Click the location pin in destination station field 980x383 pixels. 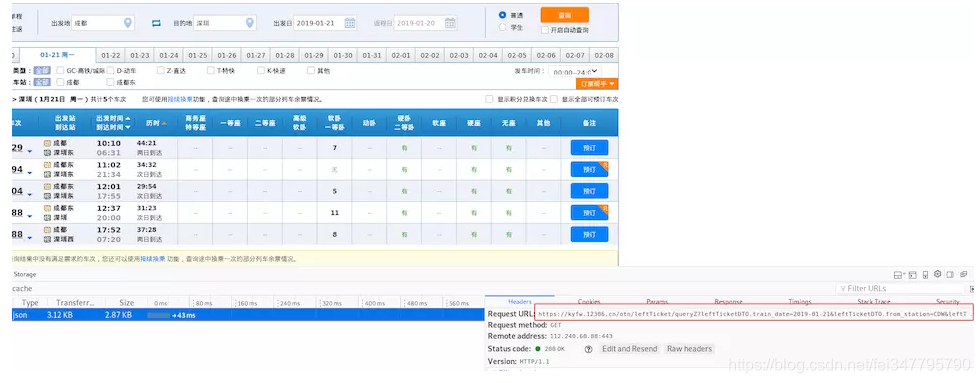pos(249,22)
